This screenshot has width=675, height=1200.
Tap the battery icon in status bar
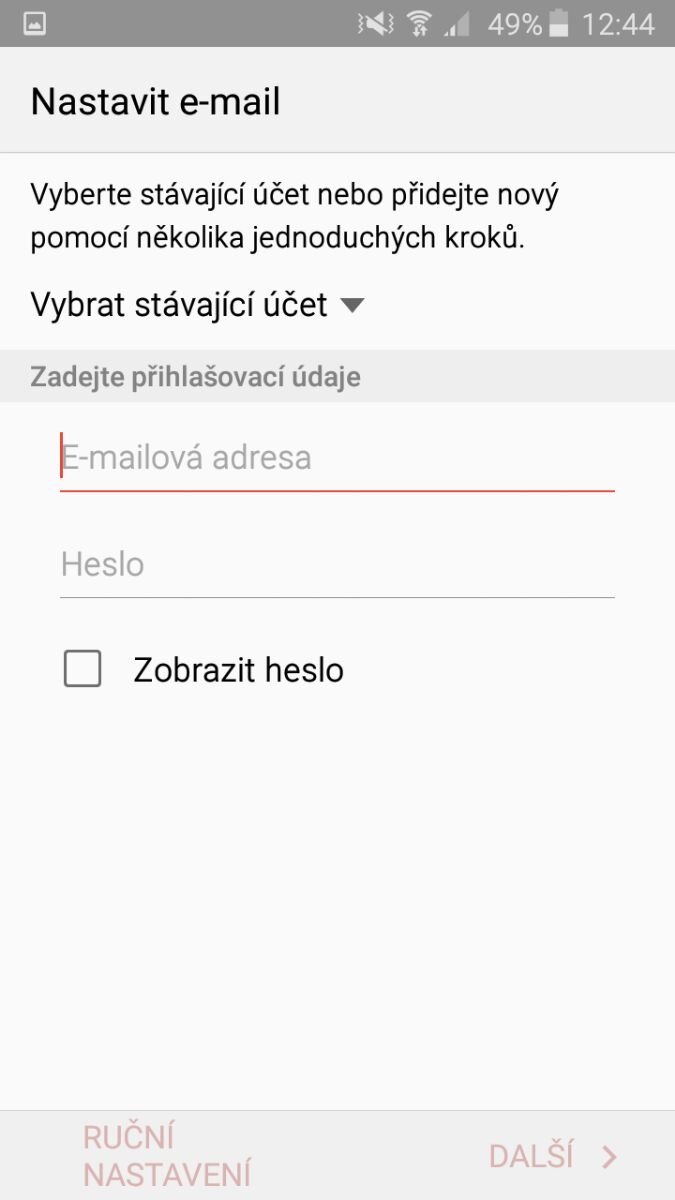(x=559, y=24)
